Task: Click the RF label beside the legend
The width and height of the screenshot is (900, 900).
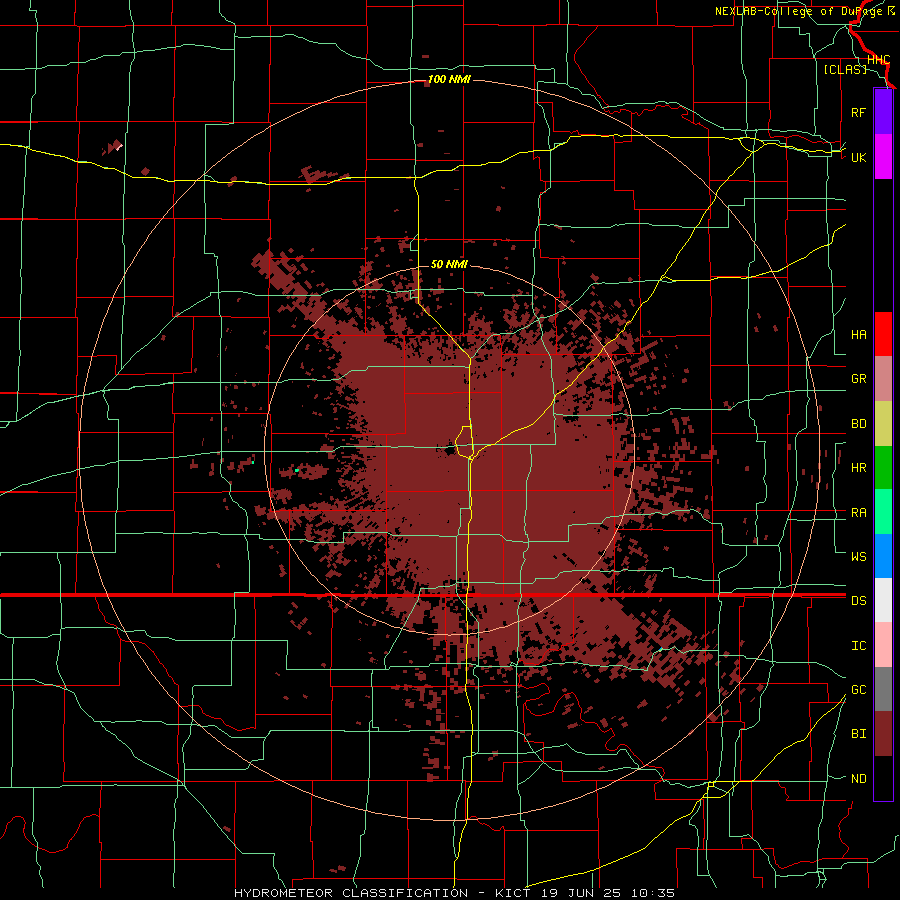Action: click(x=858, y=112)
